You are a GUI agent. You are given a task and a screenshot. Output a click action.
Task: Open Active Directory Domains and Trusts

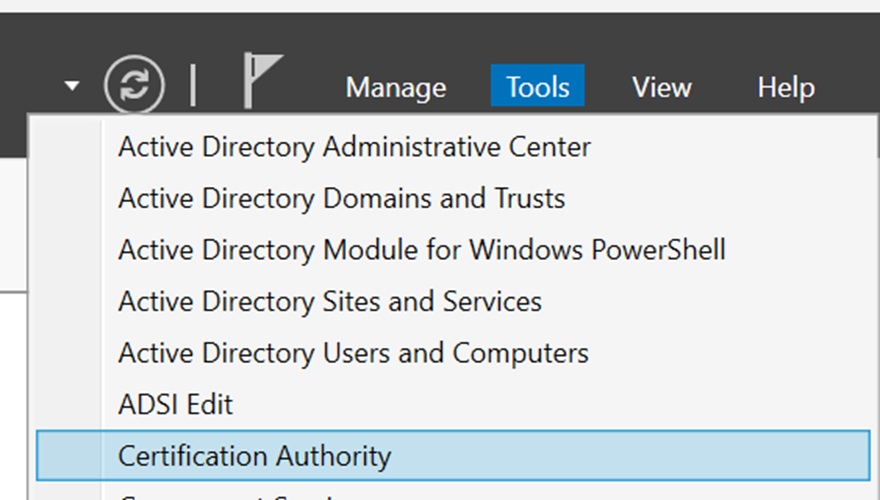341,198
